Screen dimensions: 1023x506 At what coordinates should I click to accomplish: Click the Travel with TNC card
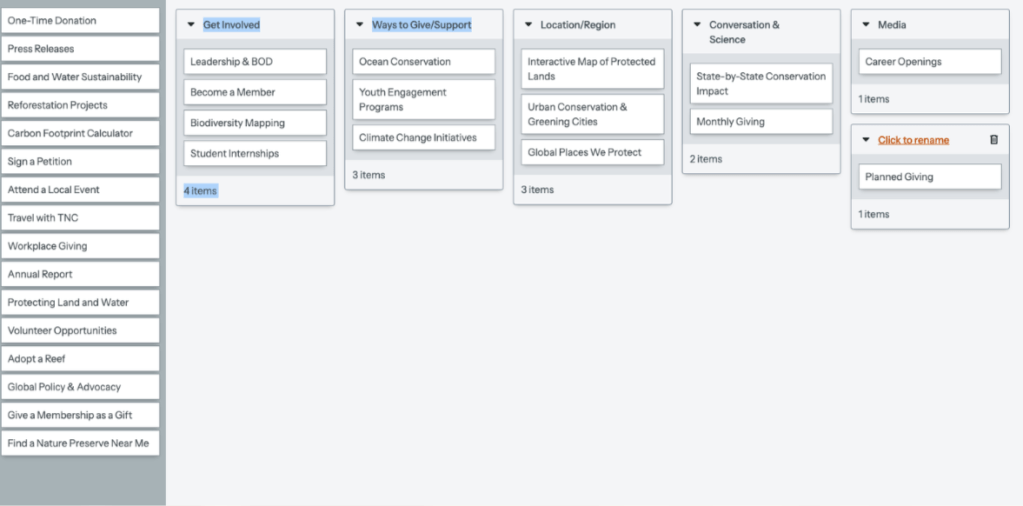point(80,217)
